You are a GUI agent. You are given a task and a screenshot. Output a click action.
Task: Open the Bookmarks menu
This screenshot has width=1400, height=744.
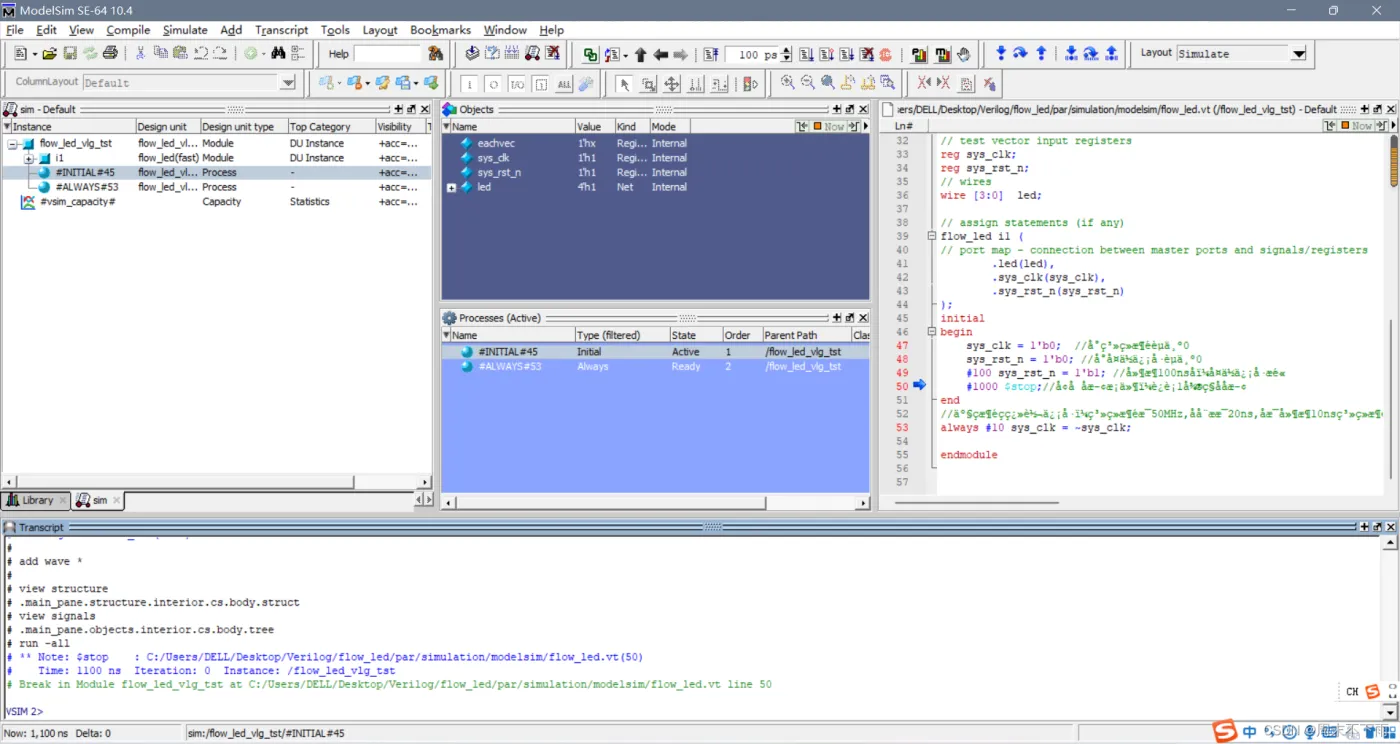point(440,30)
